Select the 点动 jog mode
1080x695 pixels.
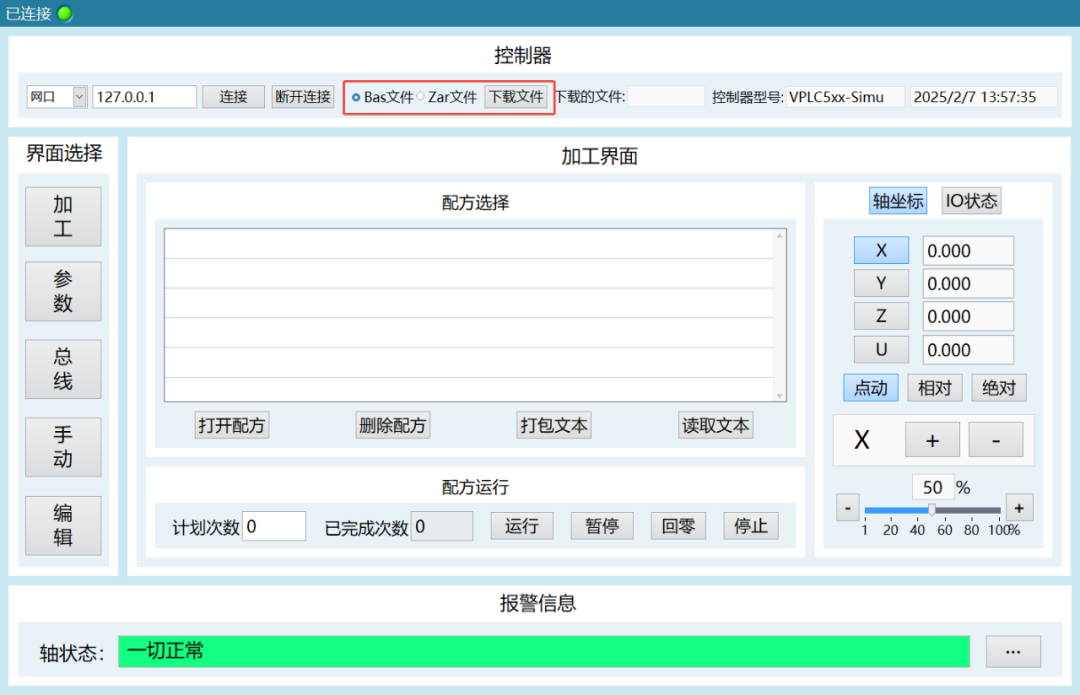tap(871, 388)
